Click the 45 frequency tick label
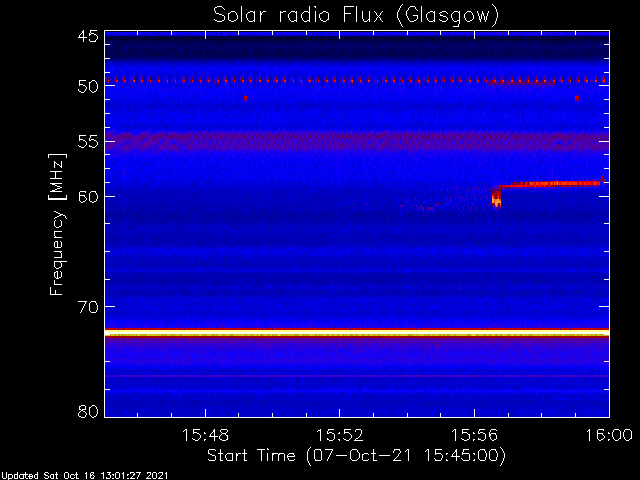This screenshot has height=480, width=640. click(88, 36)
